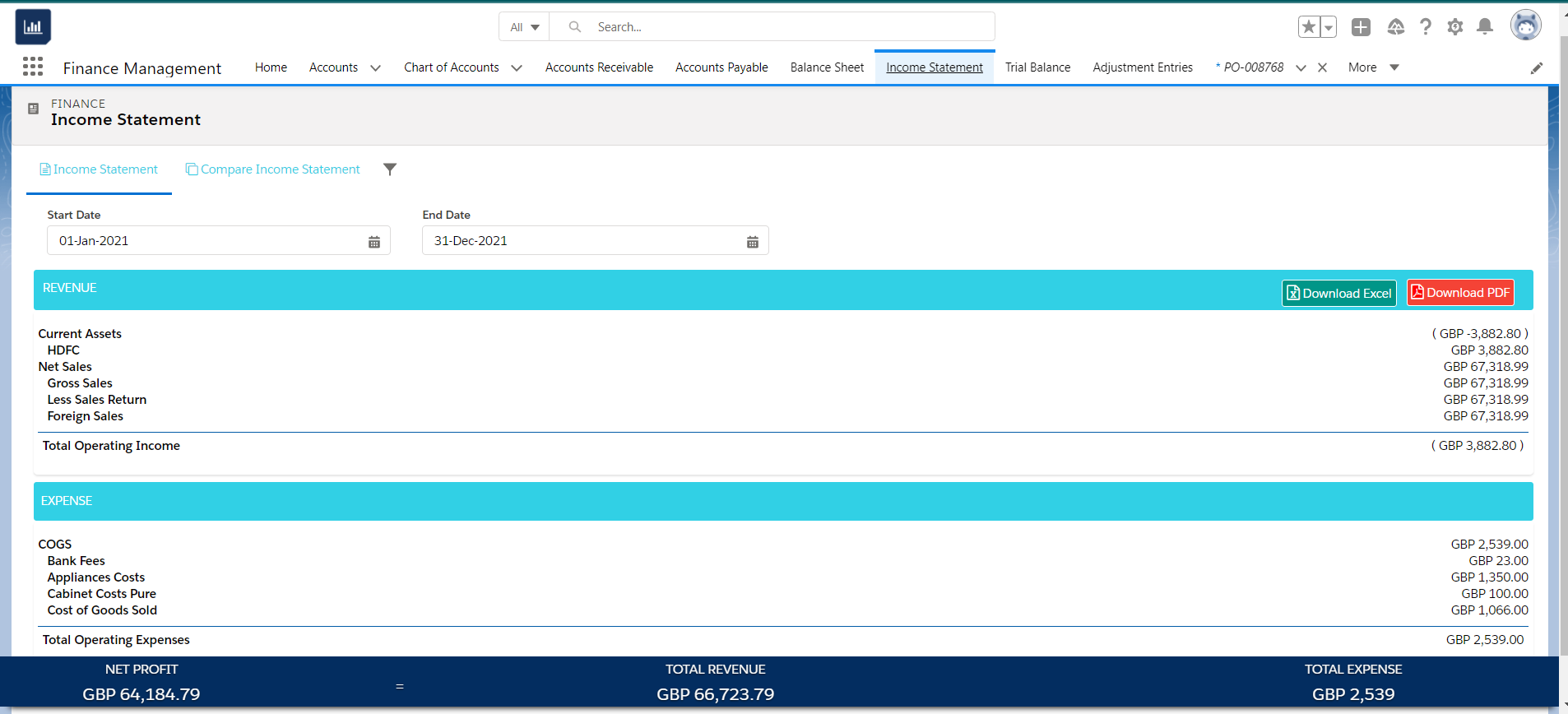Viewport: 1568px width, 714px height.
Task: Go to the Home tab
Action: pyautogui.click(x=271, y=67)
